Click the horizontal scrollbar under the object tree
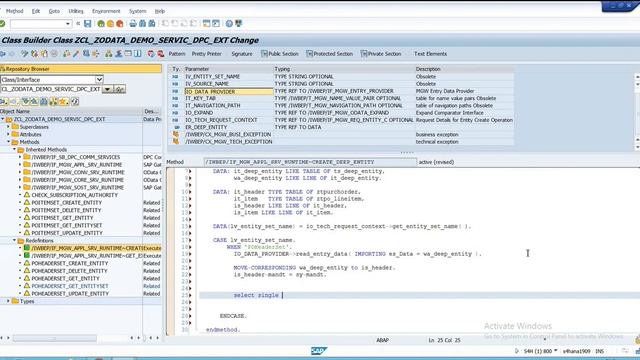Image resolution: width=640 pixels, height=360 pixels. tap(55, 338)
